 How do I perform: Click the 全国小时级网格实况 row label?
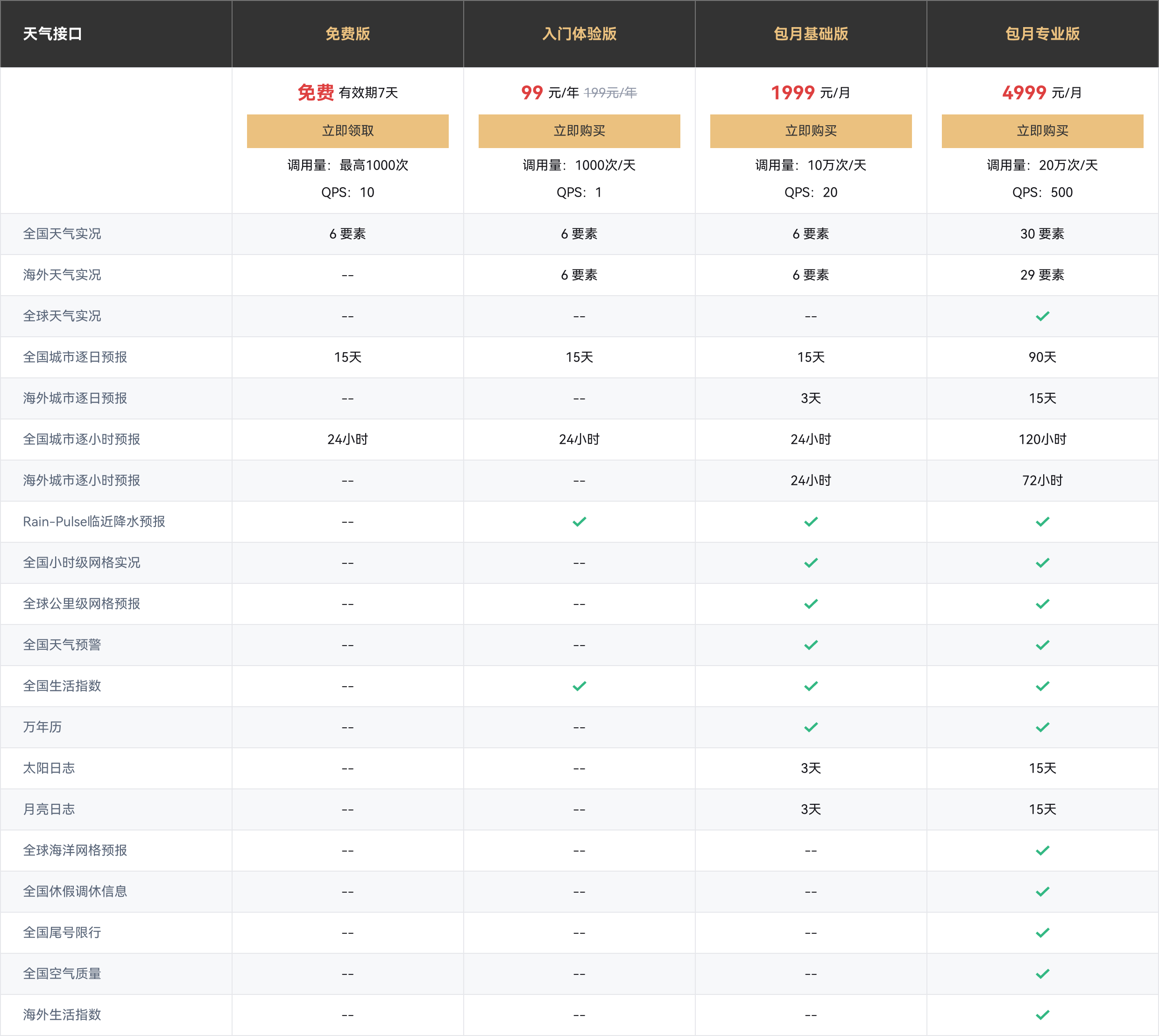[x=81, y=562]
